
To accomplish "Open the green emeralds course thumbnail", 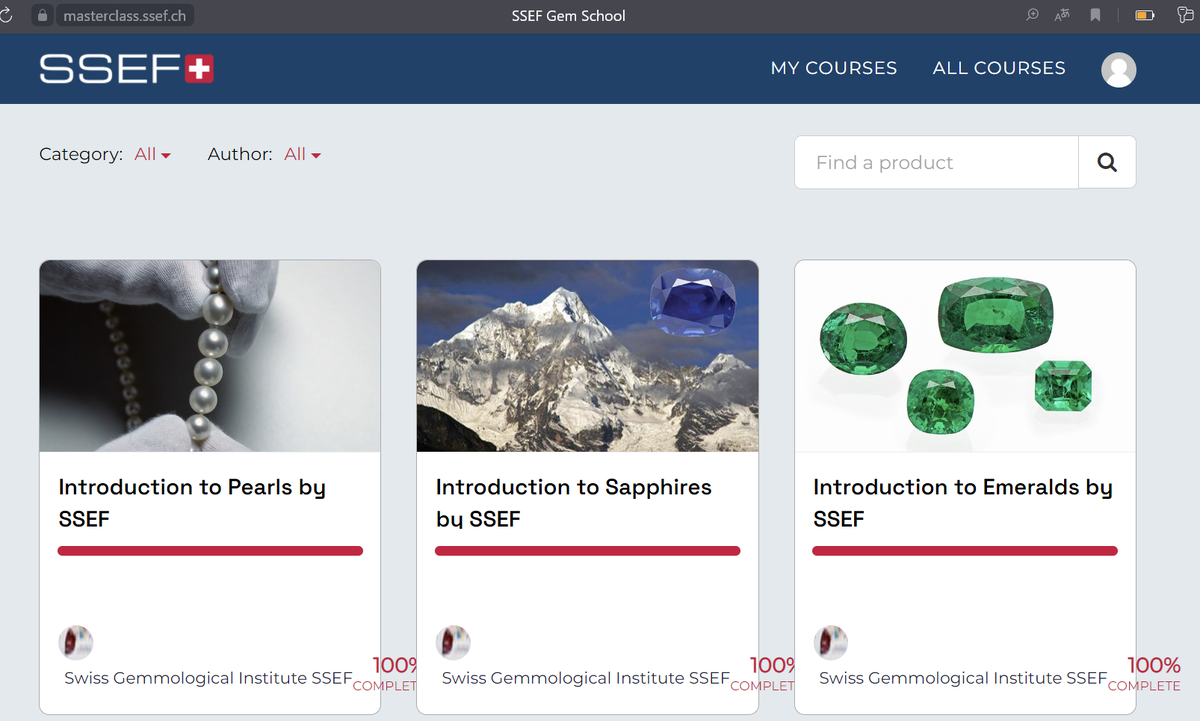I will [x=965, y=356].
